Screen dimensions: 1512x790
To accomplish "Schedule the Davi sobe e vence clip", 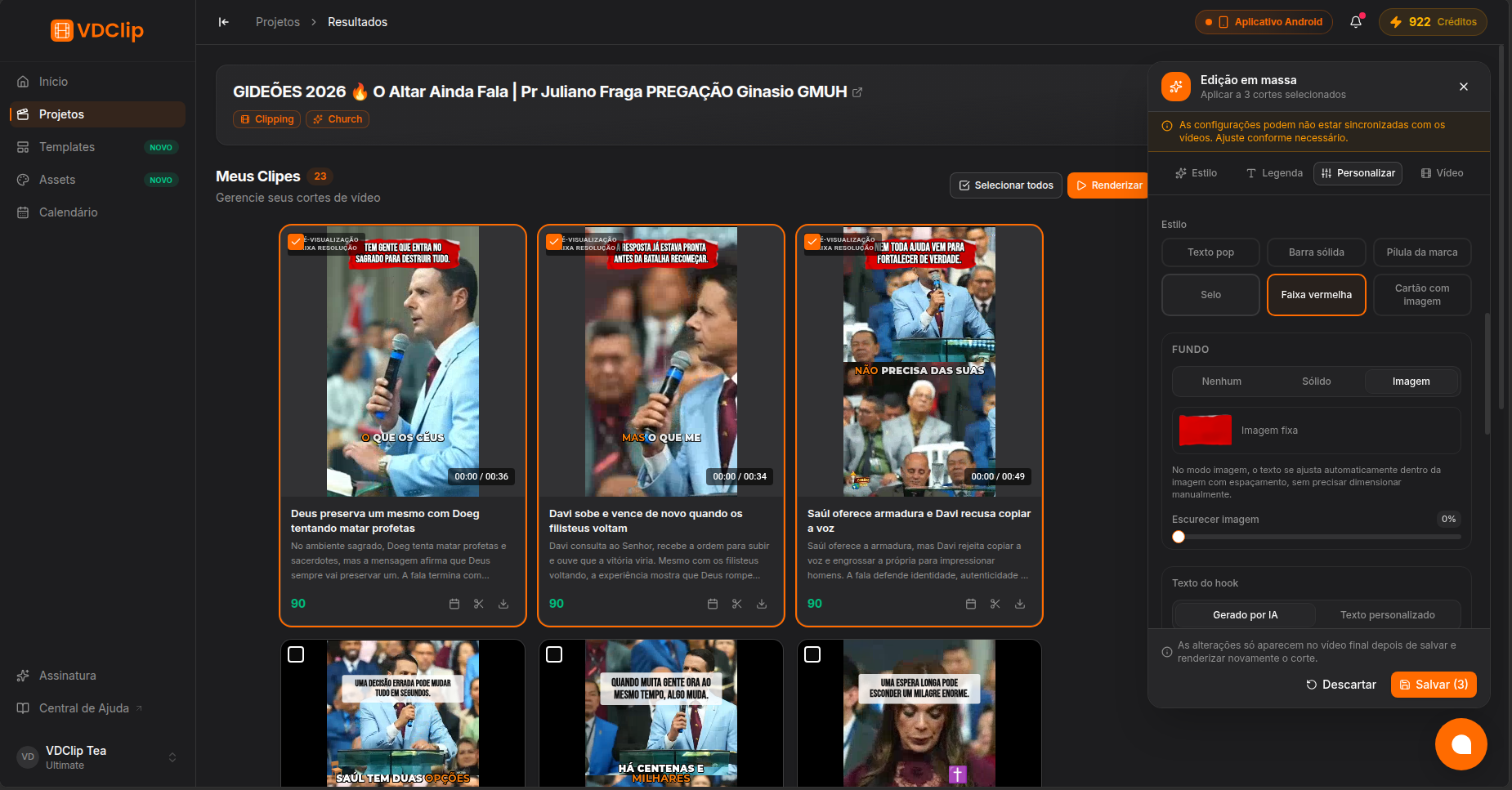I will (x=713, y=604).
